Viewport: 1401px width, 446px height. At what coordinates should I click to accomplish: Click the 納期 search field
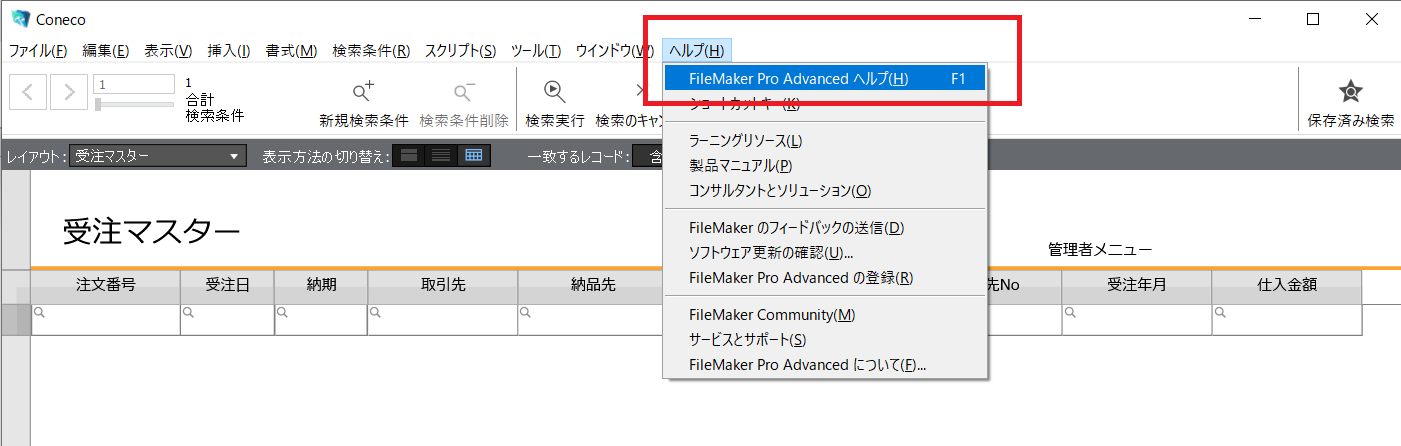tap(321, 320)
